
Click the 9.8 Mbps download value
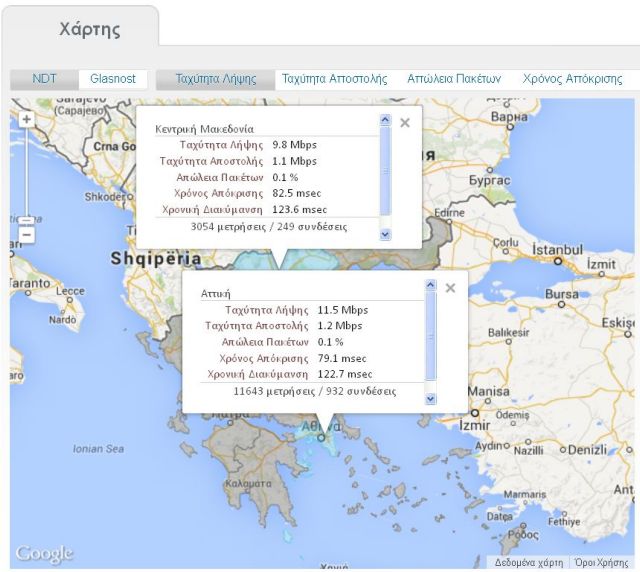294,145
